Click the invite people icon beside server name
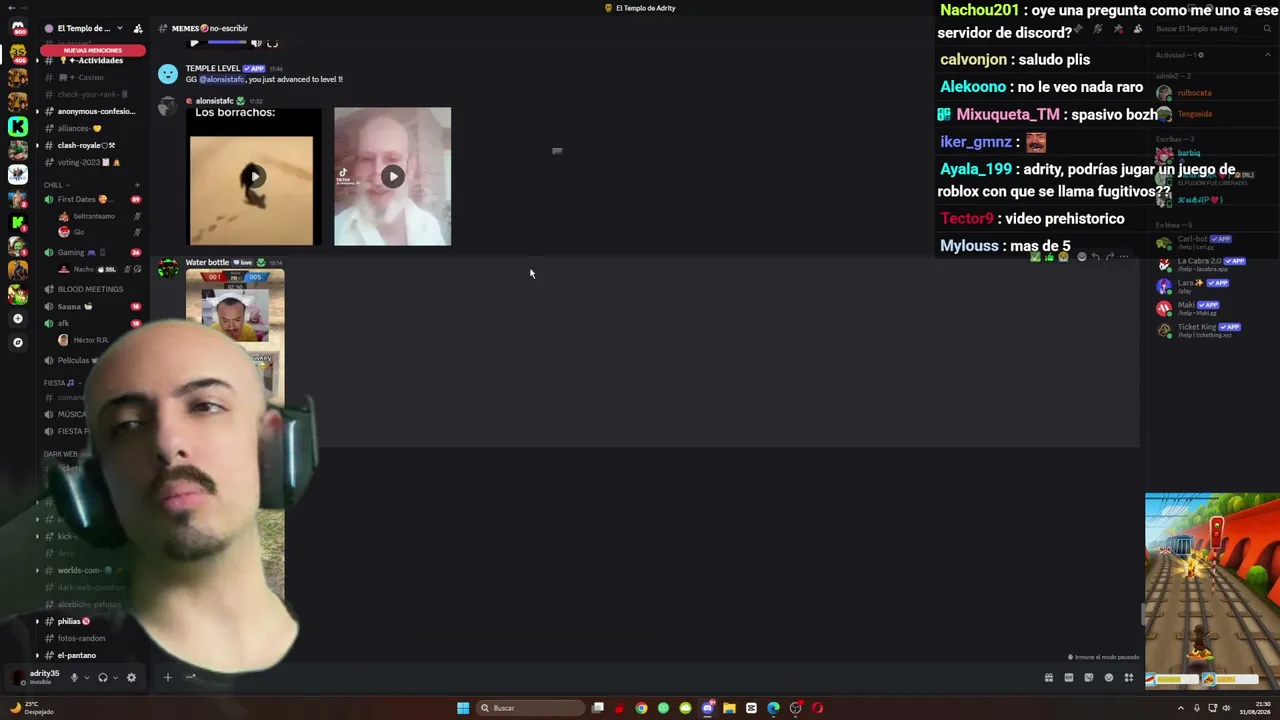This screenshot has height=720, width=1280. 138,28
